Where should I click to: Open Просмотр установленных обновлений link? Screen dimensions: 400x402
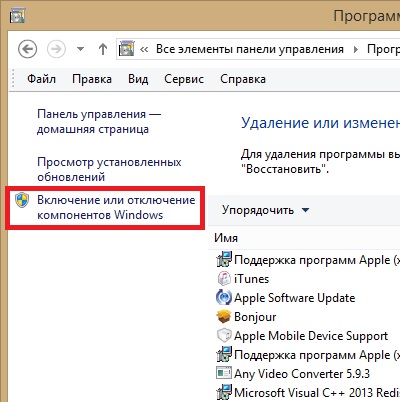coord(109,169)
